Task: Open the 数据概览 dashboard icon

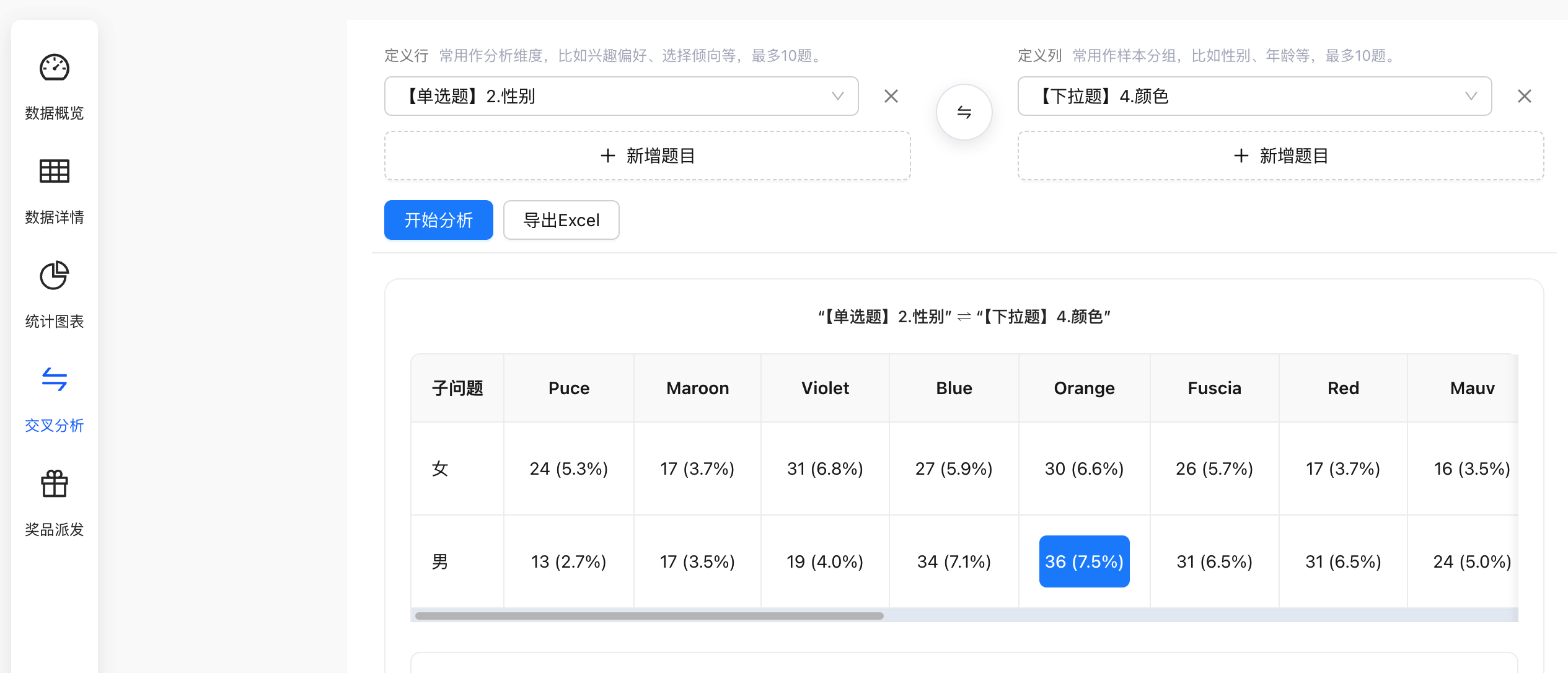Action: pos(55,68)
